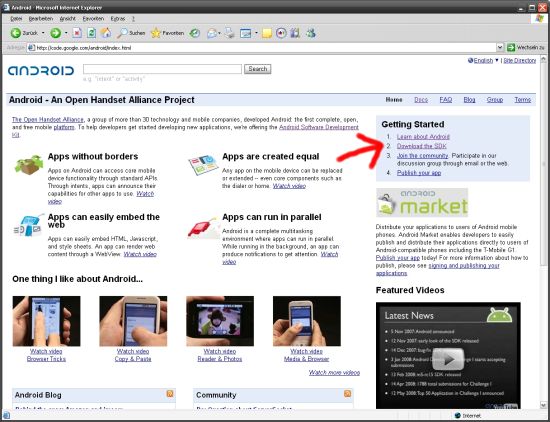Switch to the FAQ tab
550x422 pixels.
[x=446, y=100]
